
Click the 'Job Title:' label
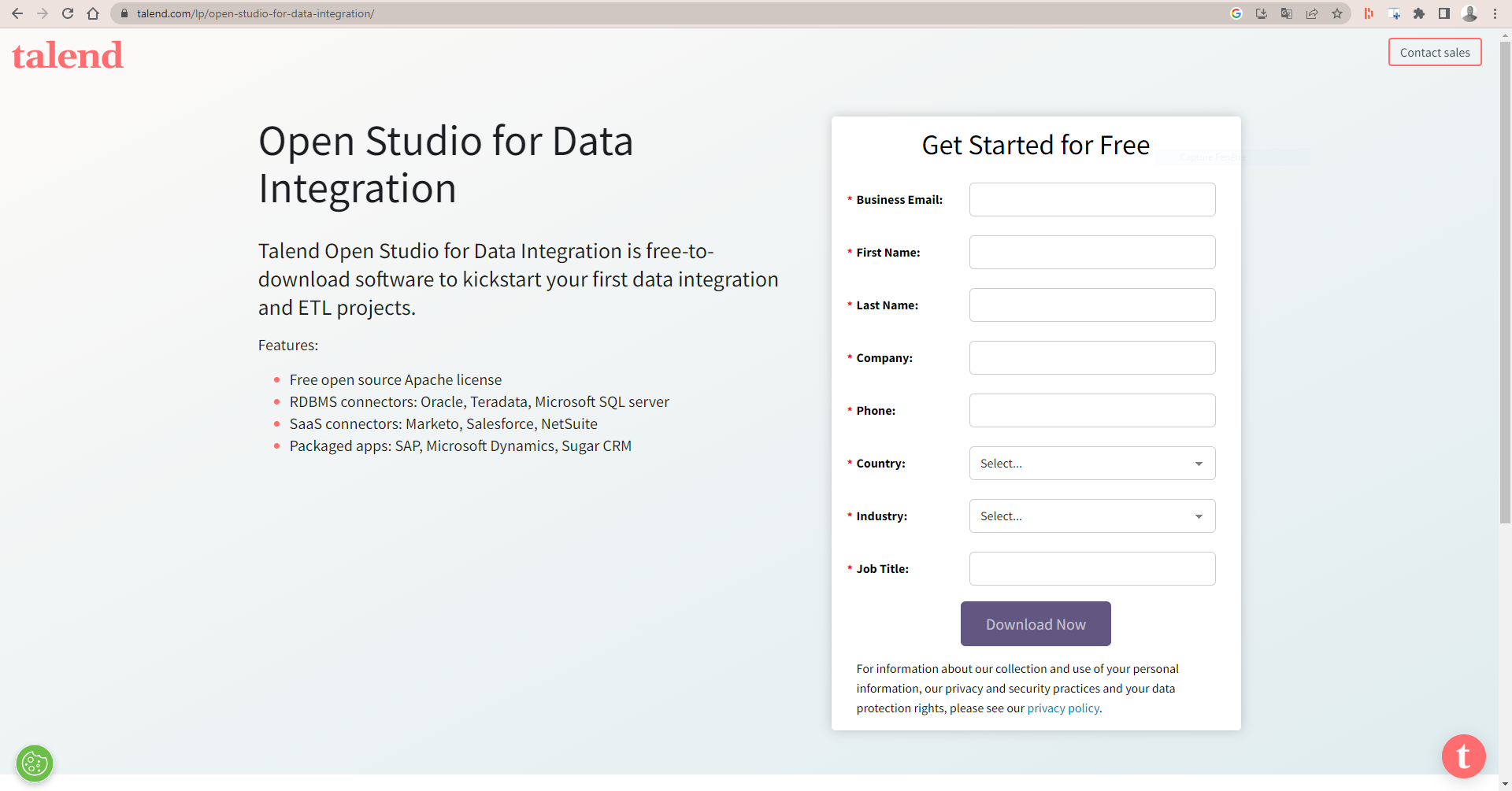pyautogui.click(x=882, y=569)
